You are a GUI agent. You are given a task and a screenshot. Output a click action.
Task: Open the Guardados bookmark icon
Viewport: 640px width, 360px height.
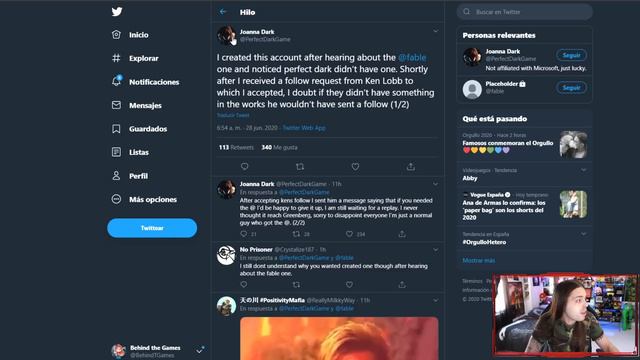click(116, 129)
